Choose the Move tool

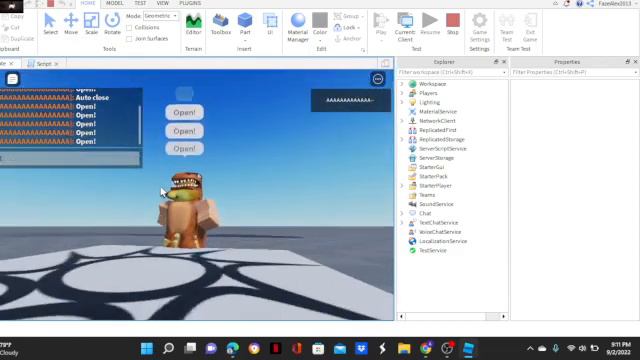point(71,24)
